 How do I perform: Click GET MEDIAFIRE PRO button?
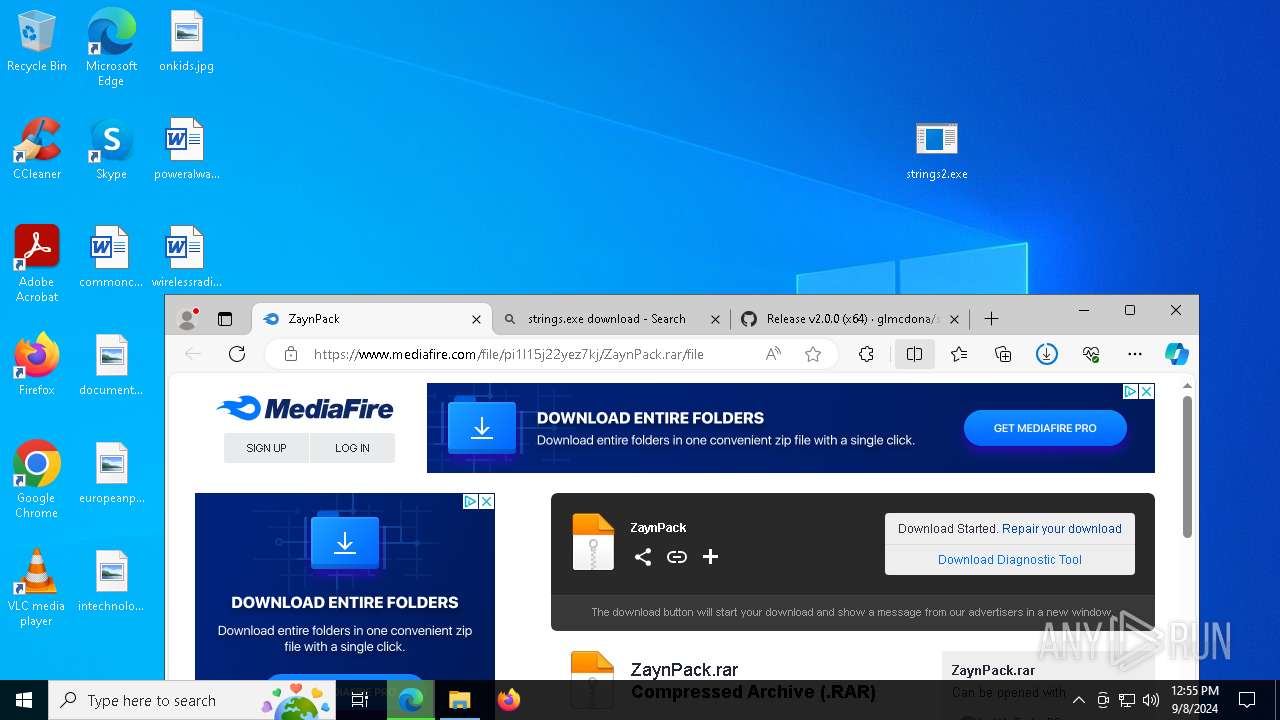point(1045,428)
